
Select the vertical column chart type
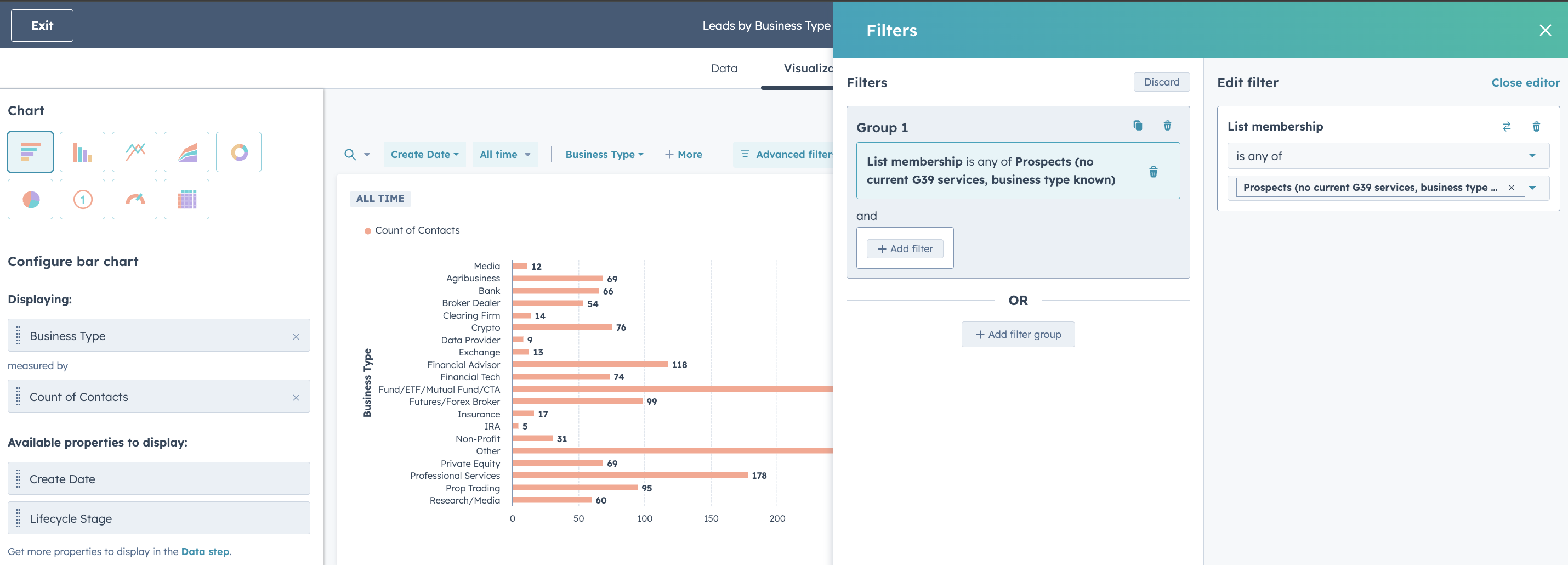(82, 151)
